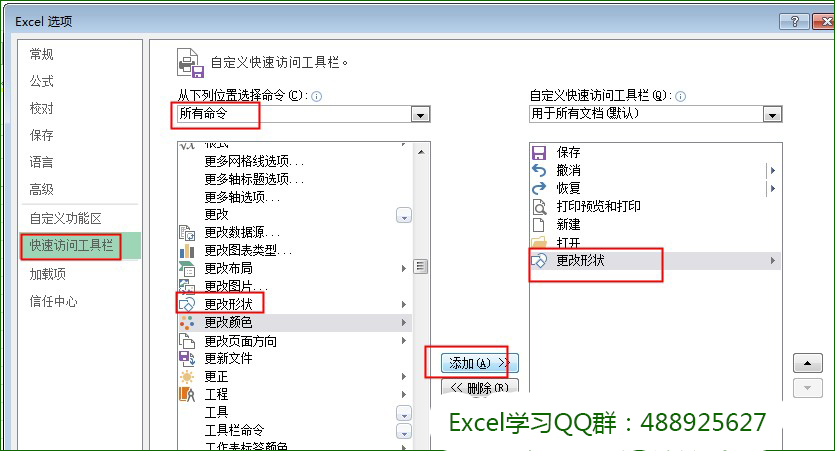The height and width of the screenshot is (451, 835).
Task: Click the 更改形状 icon in left command list
Action: coord(187,305)
